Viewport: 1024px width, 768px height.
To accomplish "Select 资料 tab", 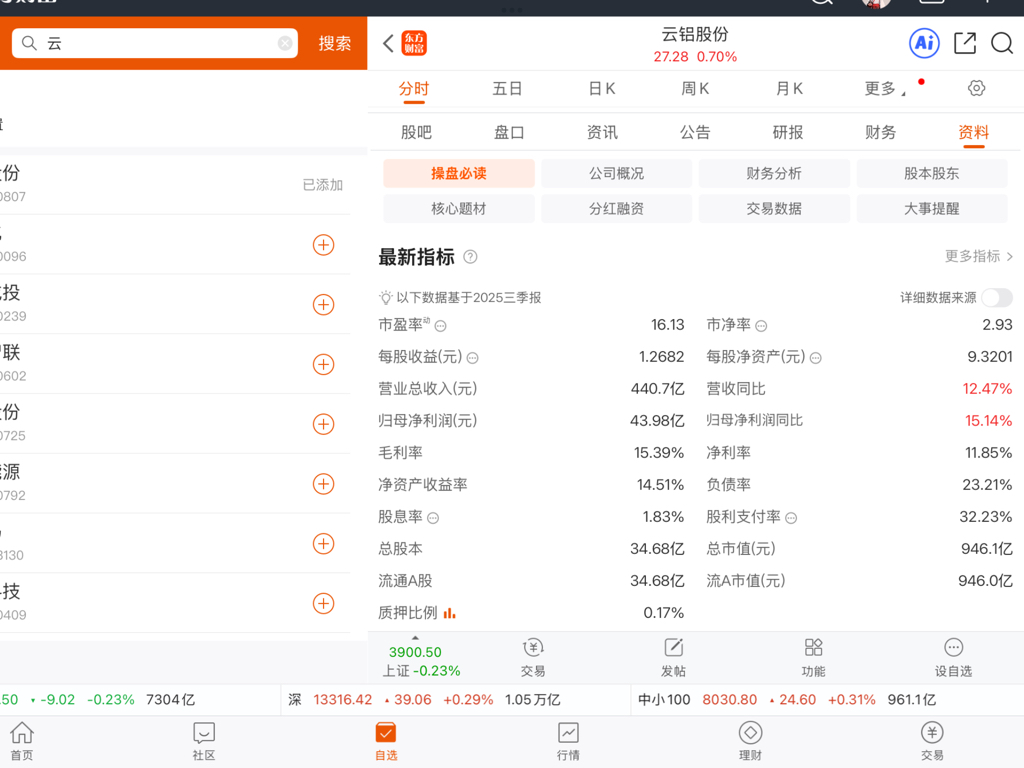I will 974,133.
